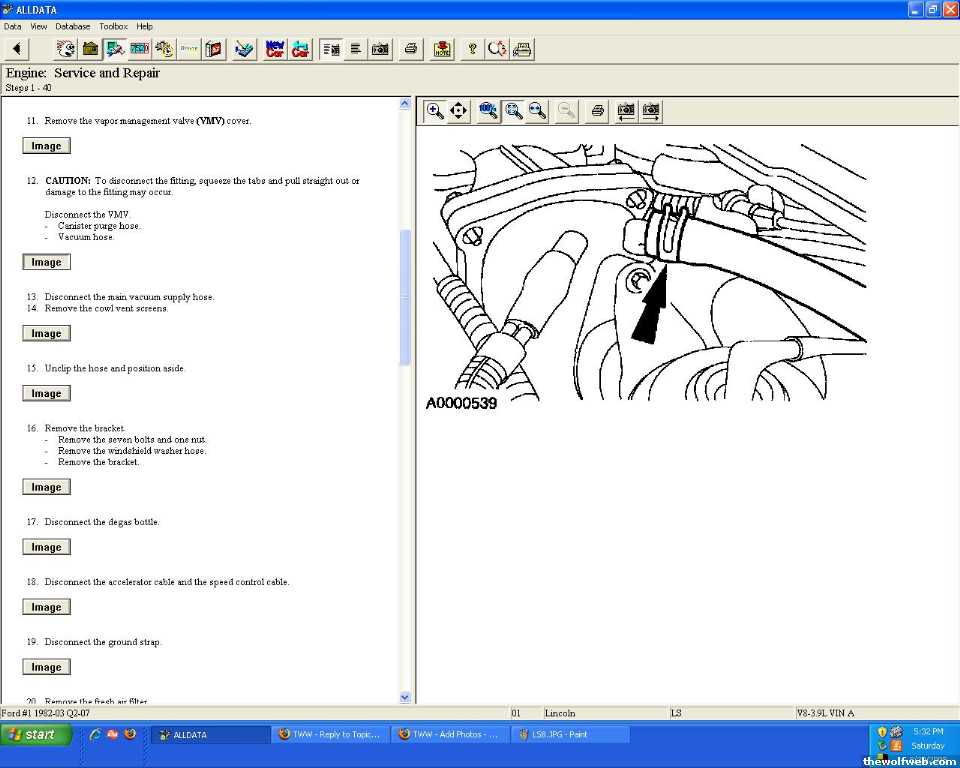Screen dimensions: 960x768
Task: Click the back arrow in main toolbar
Action: click(17, 49)
